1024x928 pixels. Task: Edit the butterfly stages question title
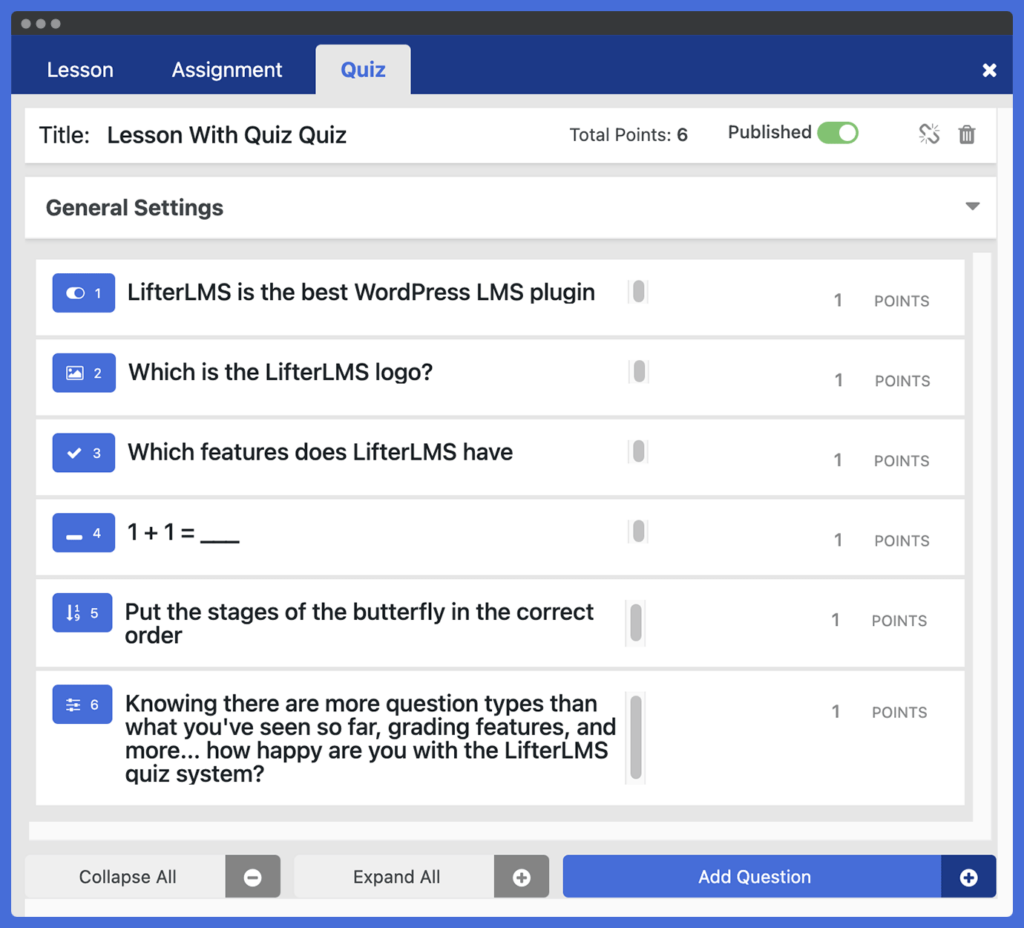[359, 624]
